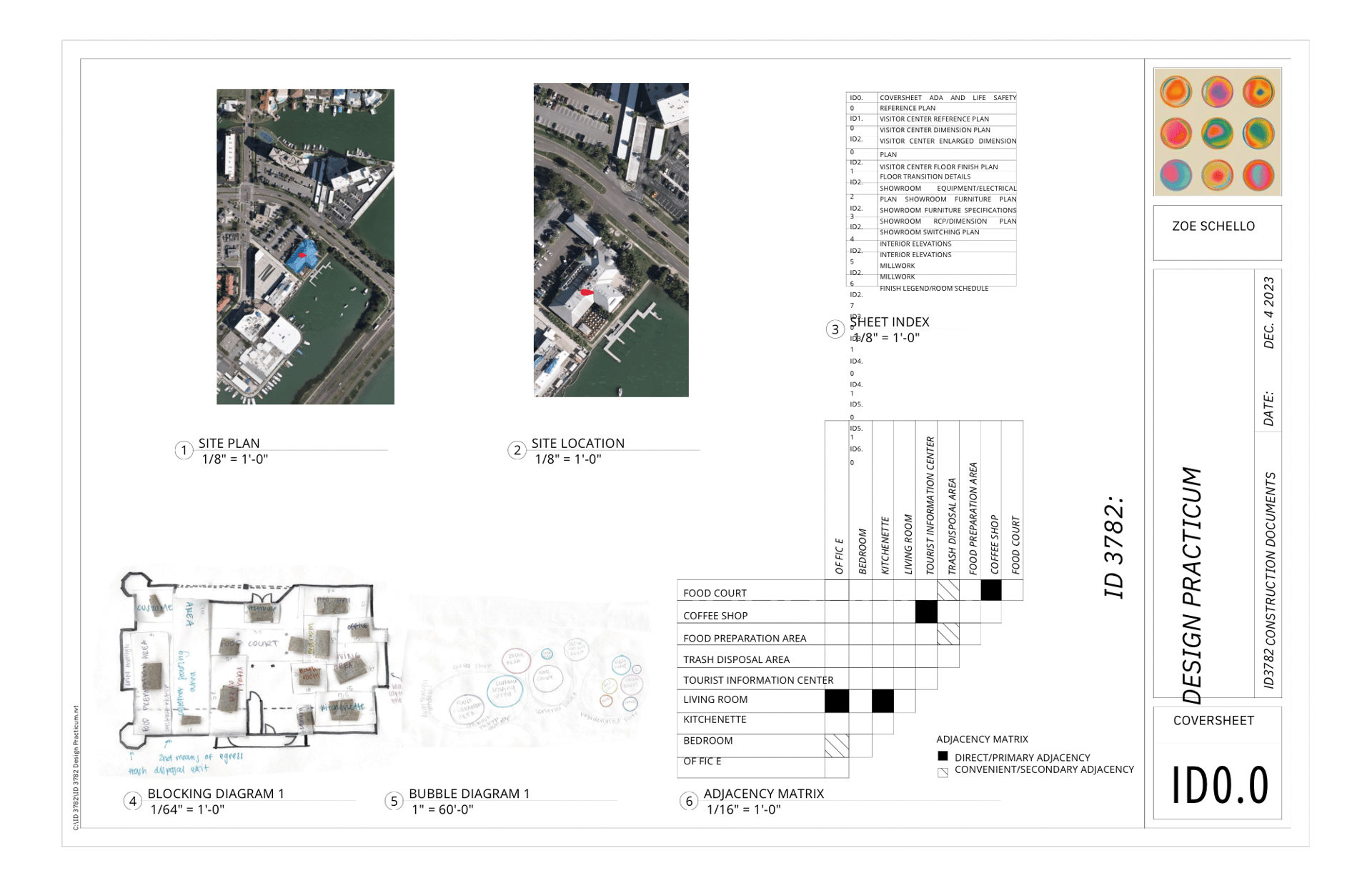This screenshot has width=1372, height=888.
Task: Click the circled 5 beside Bubble Diagram 1
Action: pos(394,801)
